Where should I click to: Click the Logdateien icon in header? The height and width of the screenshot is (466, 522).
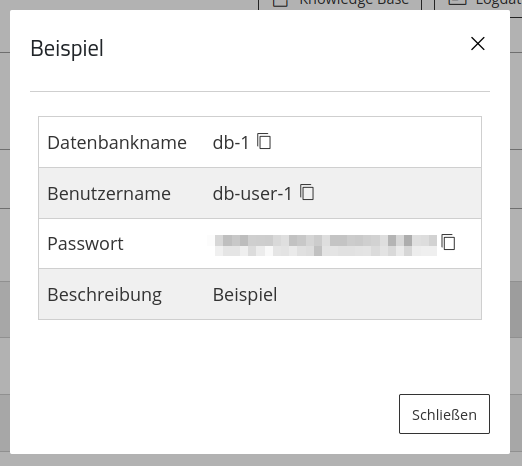click(x=457, y=3)
